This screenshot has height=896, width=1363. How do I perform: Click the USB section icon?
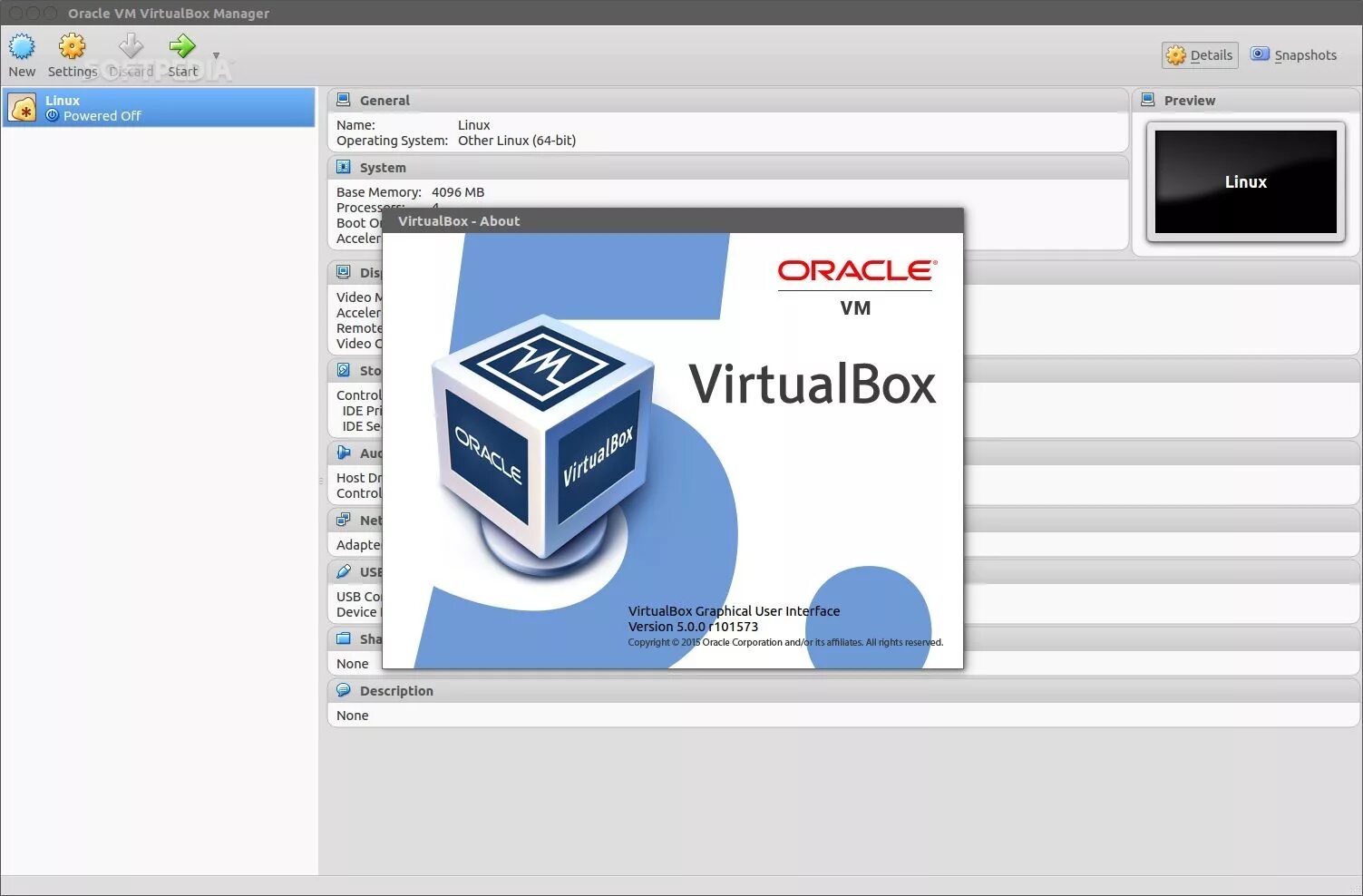pyautogui.click(x=344, y=571)
